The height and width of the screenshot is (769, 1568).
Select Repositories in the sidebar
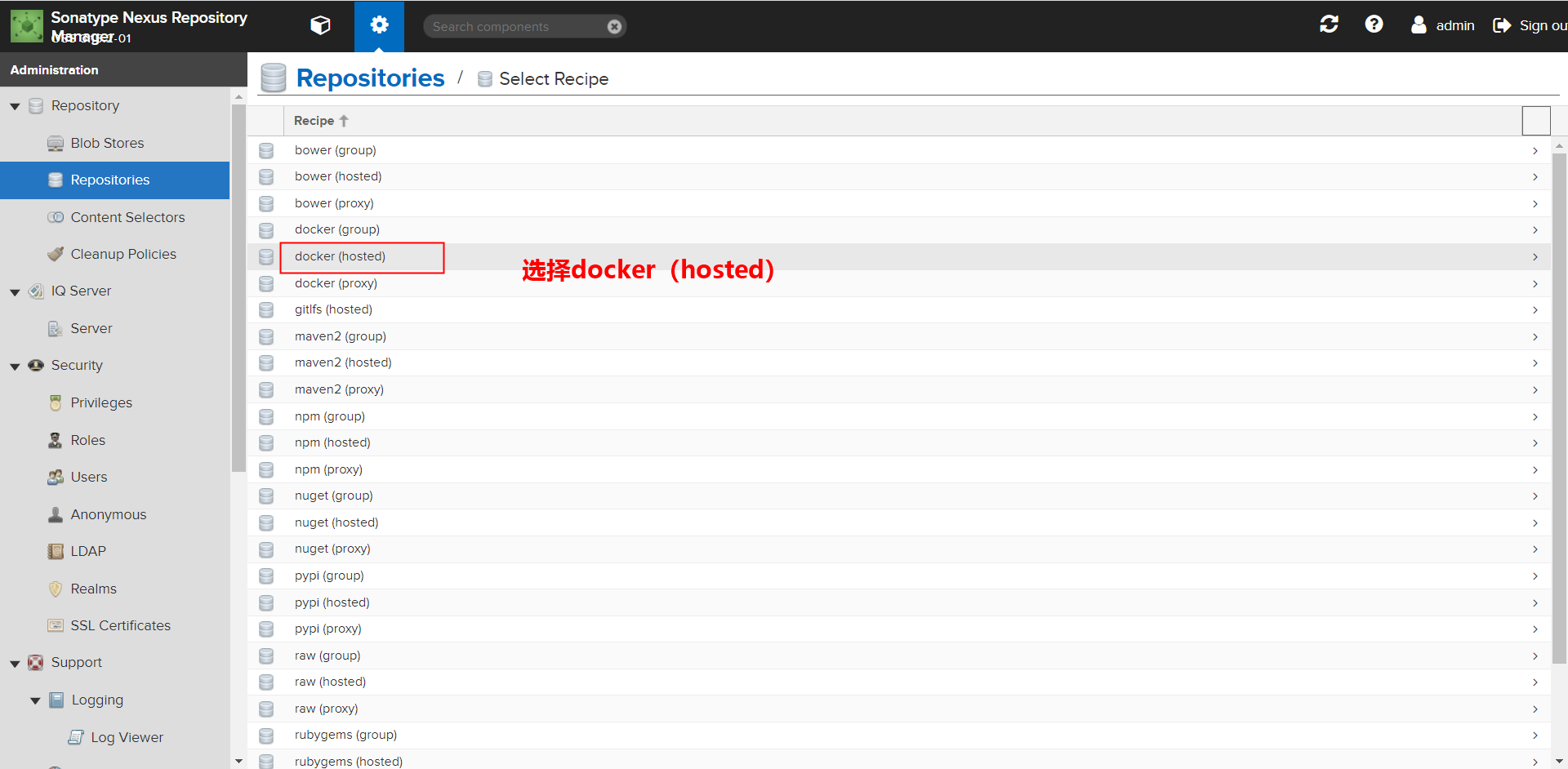click(x=114, y=180)
